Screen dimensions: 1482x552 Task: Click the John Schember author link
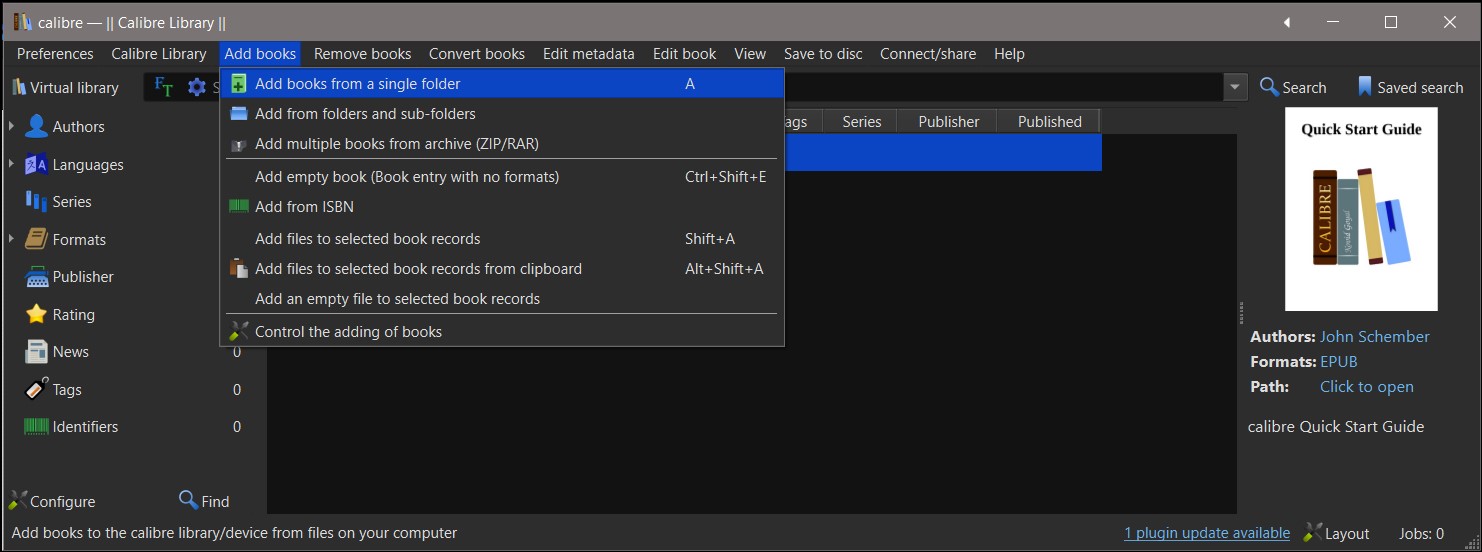pos(1374,337)
